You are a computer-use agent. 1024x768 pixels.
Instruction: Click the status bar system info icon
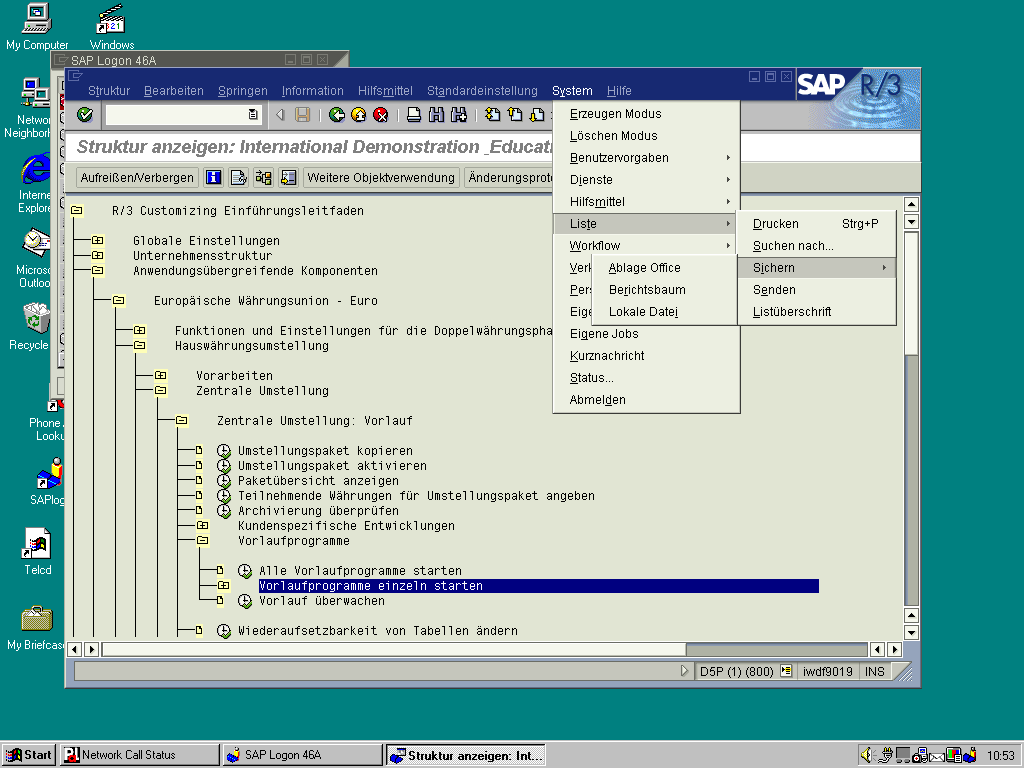(x=786, y=671)
